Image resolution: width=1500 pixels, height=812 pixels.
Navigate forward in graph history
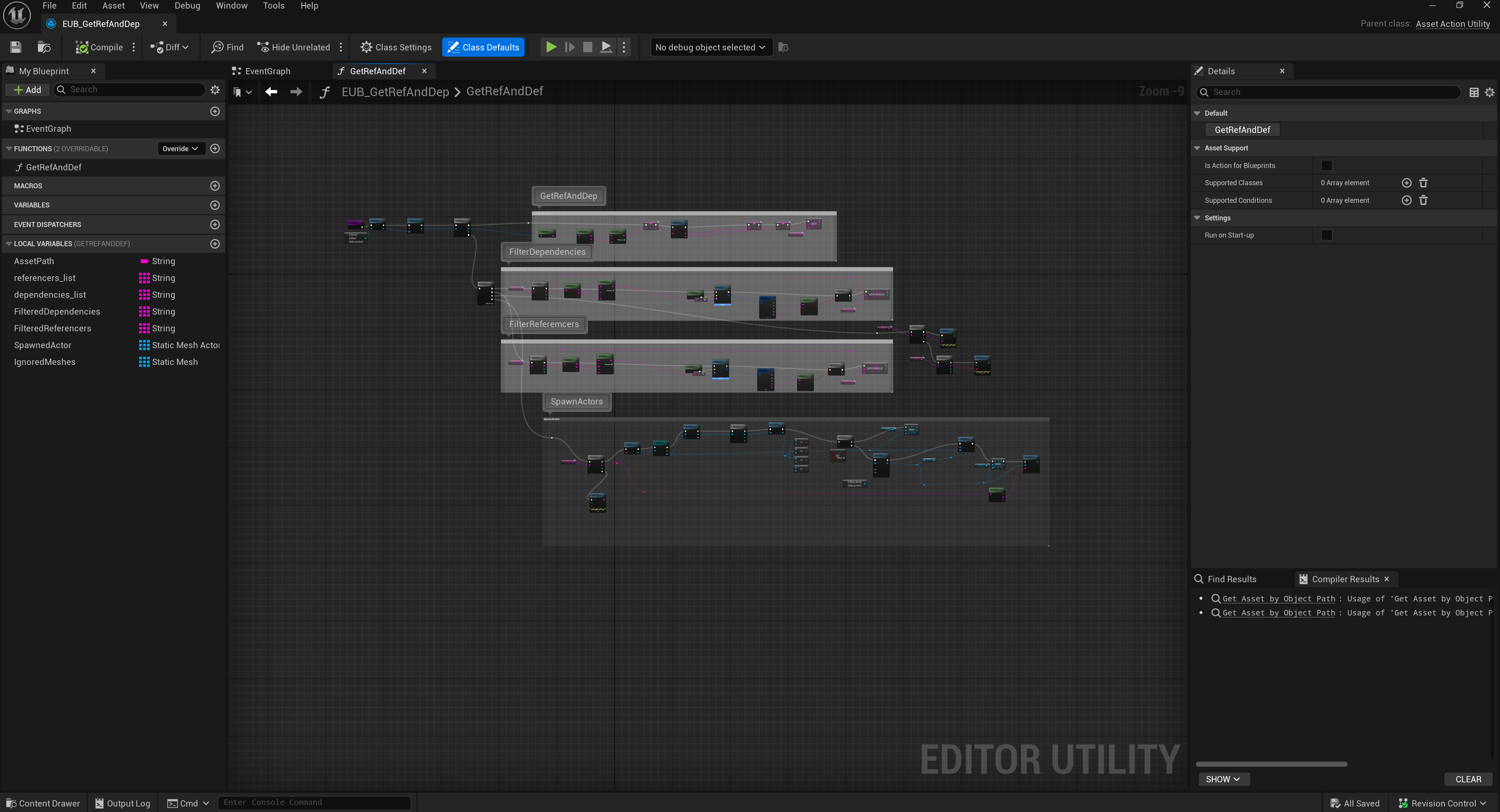pos(296,91)
